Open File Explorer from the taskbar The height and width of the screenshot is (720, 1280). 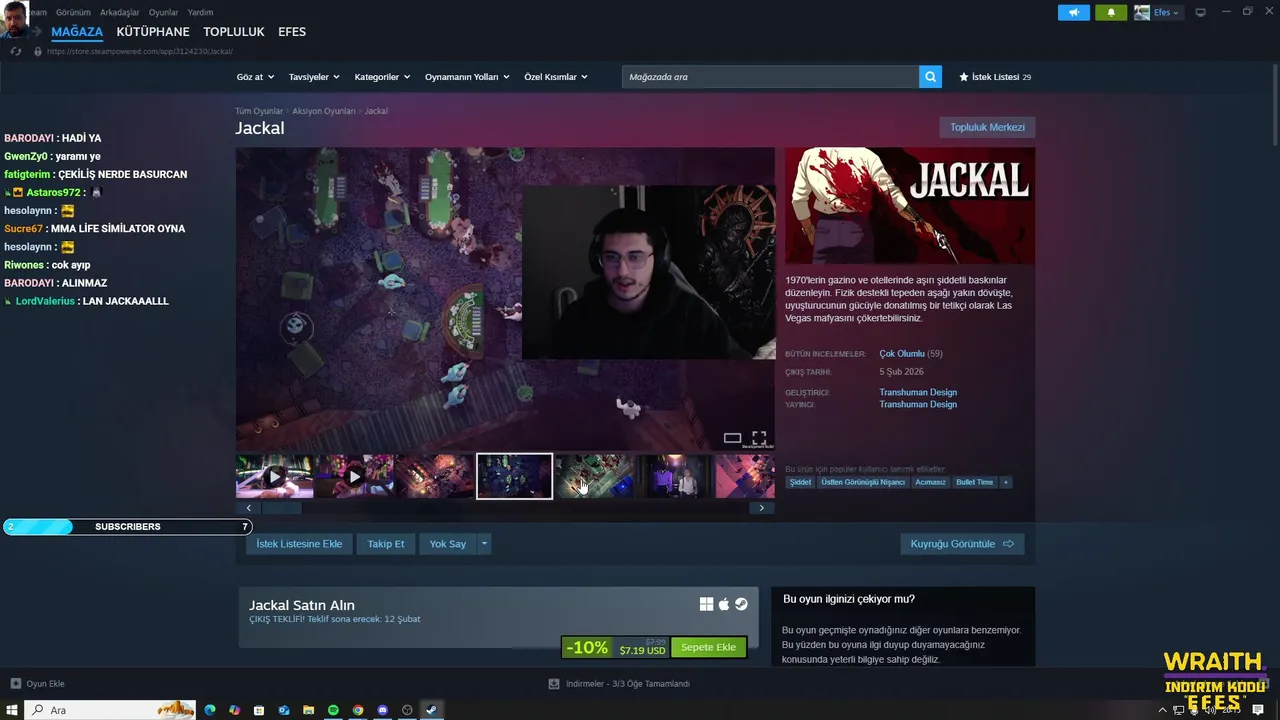pyautogui.click(x=309, y=710)
